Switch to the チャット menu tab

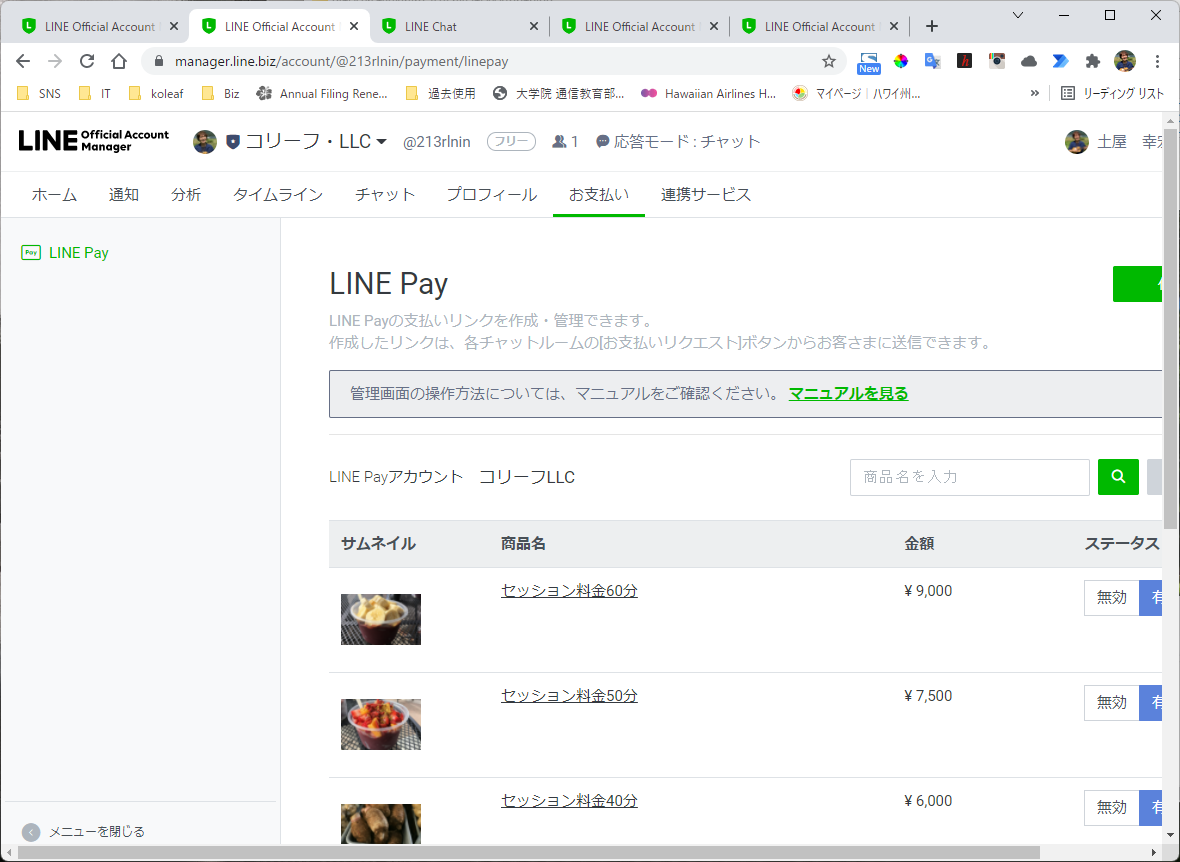coord(385,195)
